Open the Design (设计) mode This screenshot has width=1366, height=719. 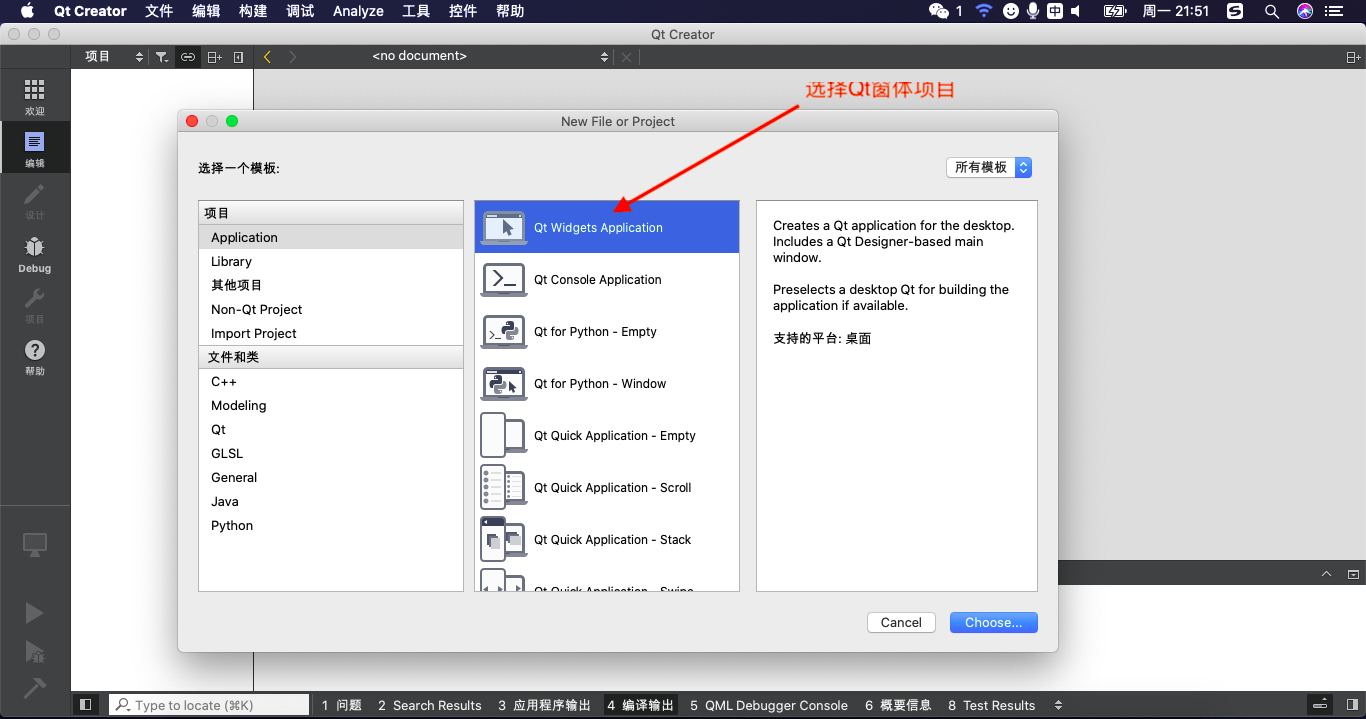click(35, 200)
